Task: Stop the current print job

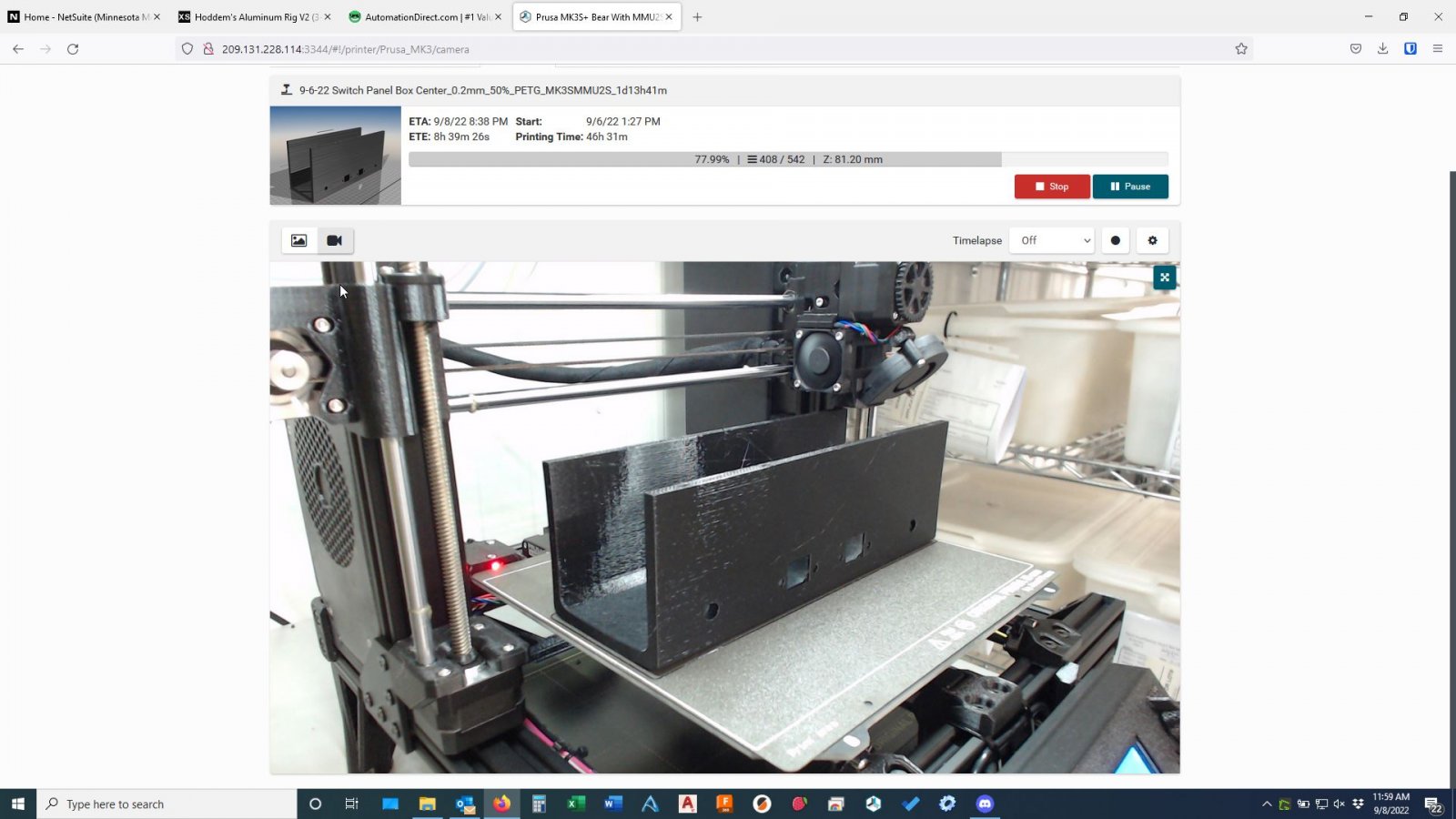Action: (x=1052, y=187)
